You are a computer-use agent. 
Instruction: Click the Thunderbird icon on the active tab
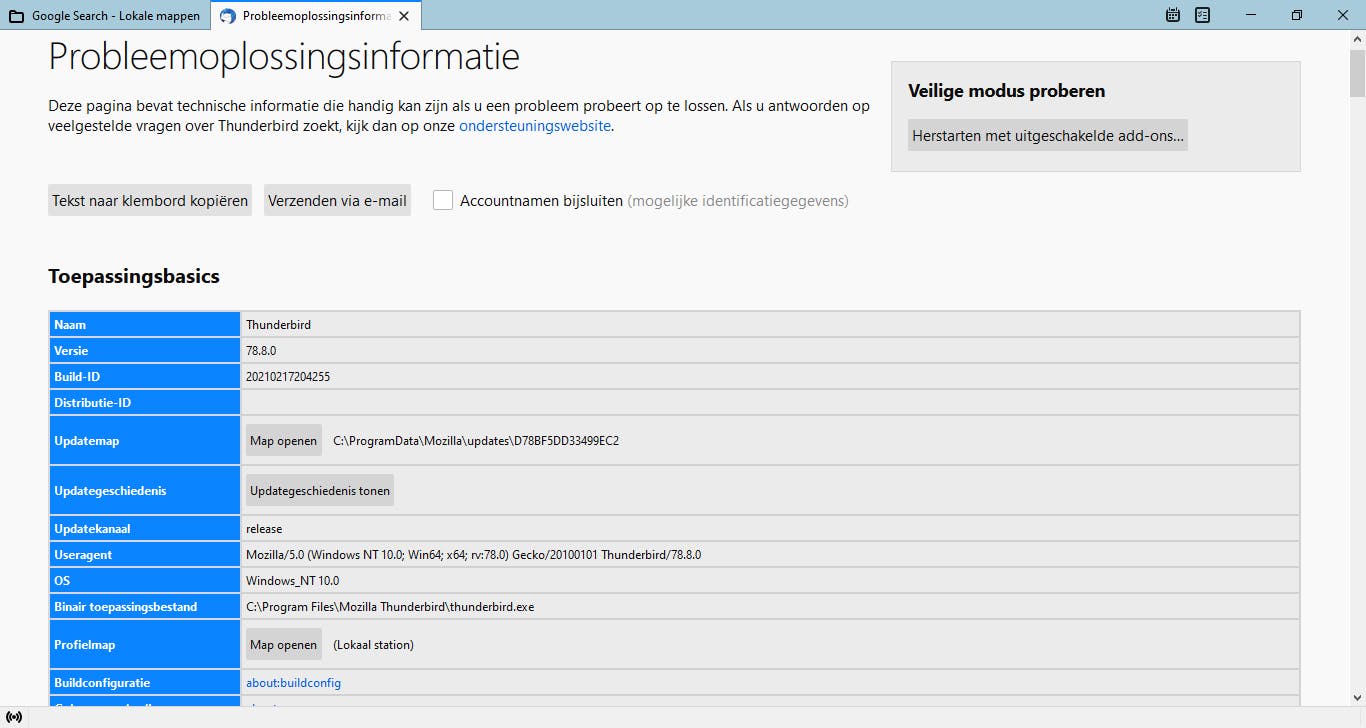pyautogui.click(x=228, y=16)
